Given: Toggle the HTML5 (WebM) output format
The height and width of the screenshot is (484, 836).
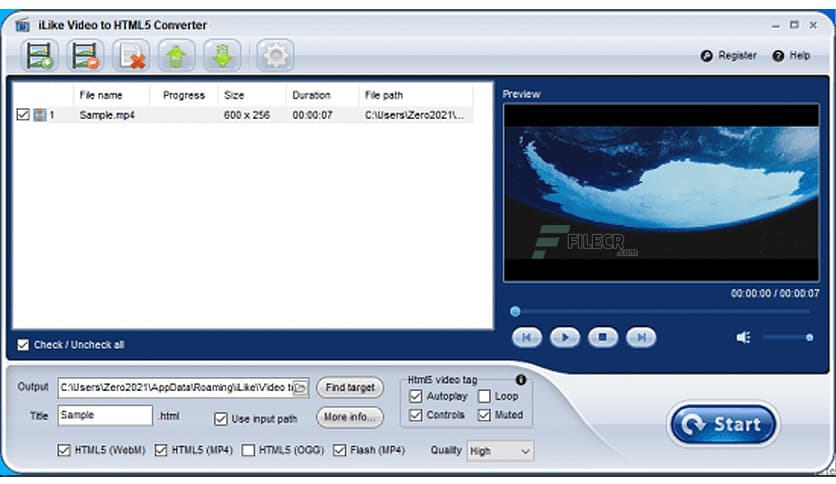Looking at the screenshot, I should (64, 450).
